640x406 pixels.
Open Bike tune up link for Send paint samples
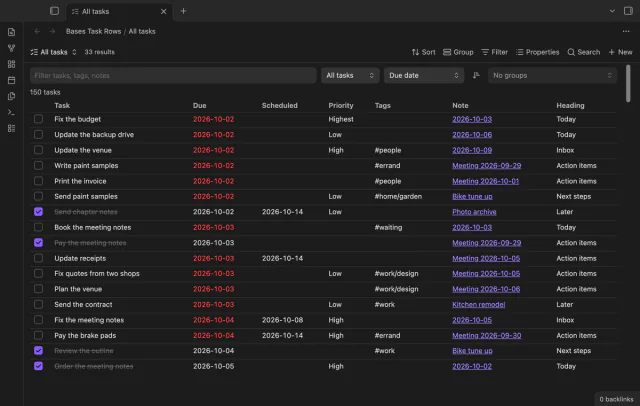[472, 196]
